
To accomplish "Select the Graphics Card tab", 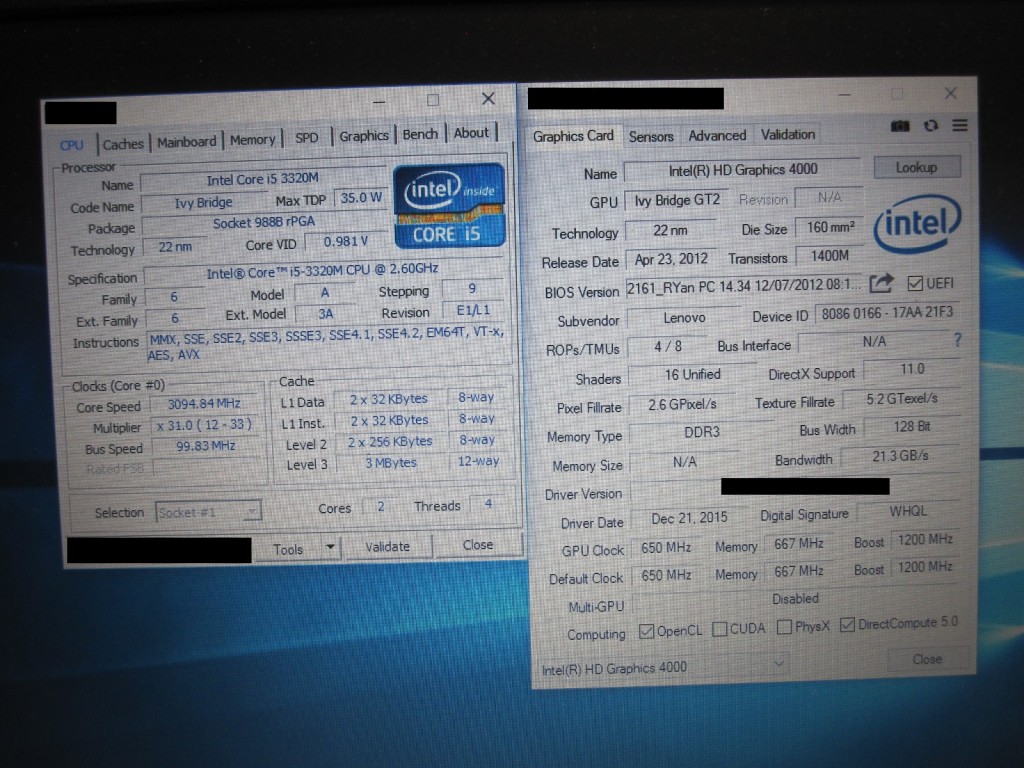I will tap(573, 136).
